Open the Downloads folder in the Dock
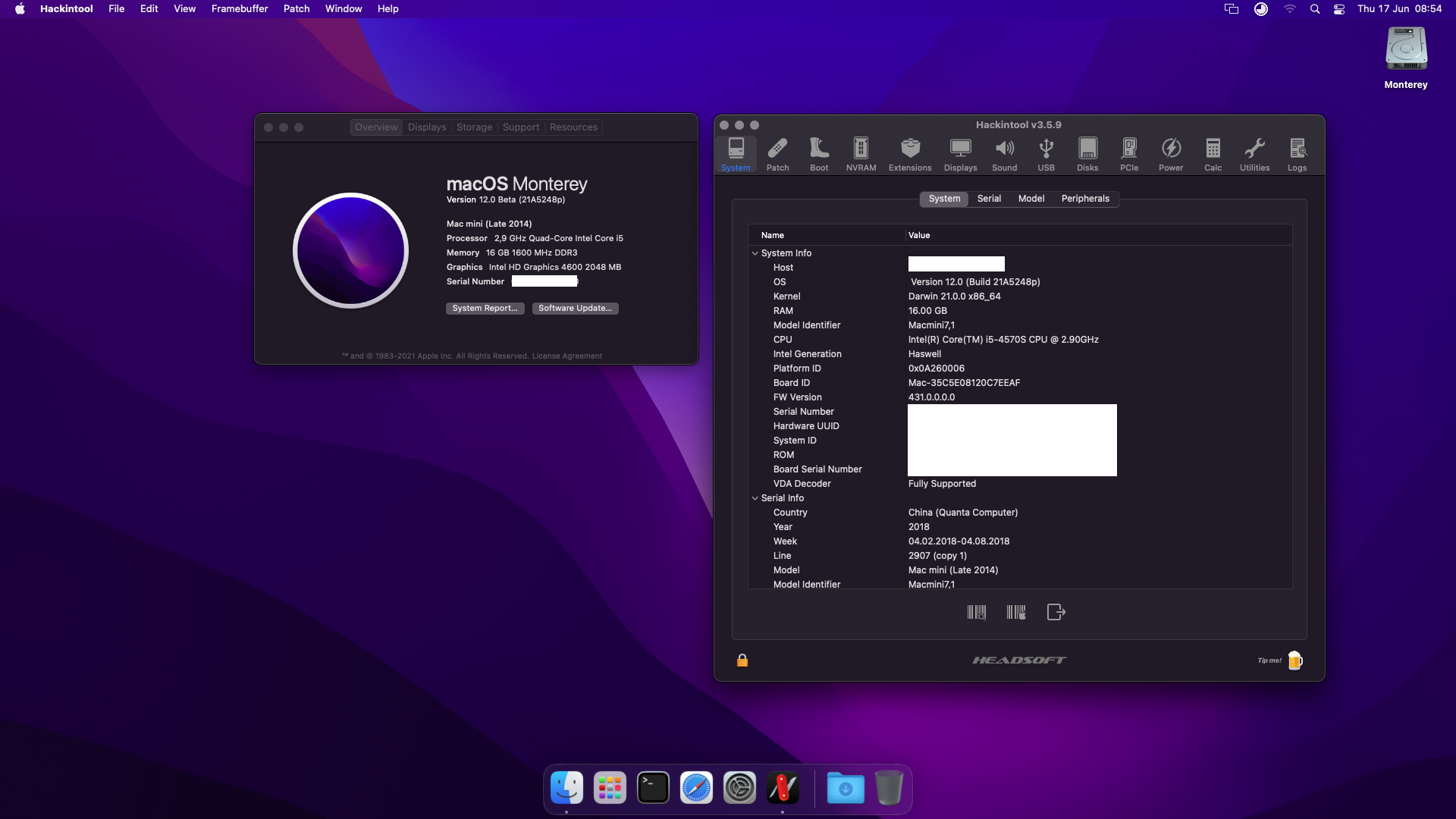 [x=846, y=788]
